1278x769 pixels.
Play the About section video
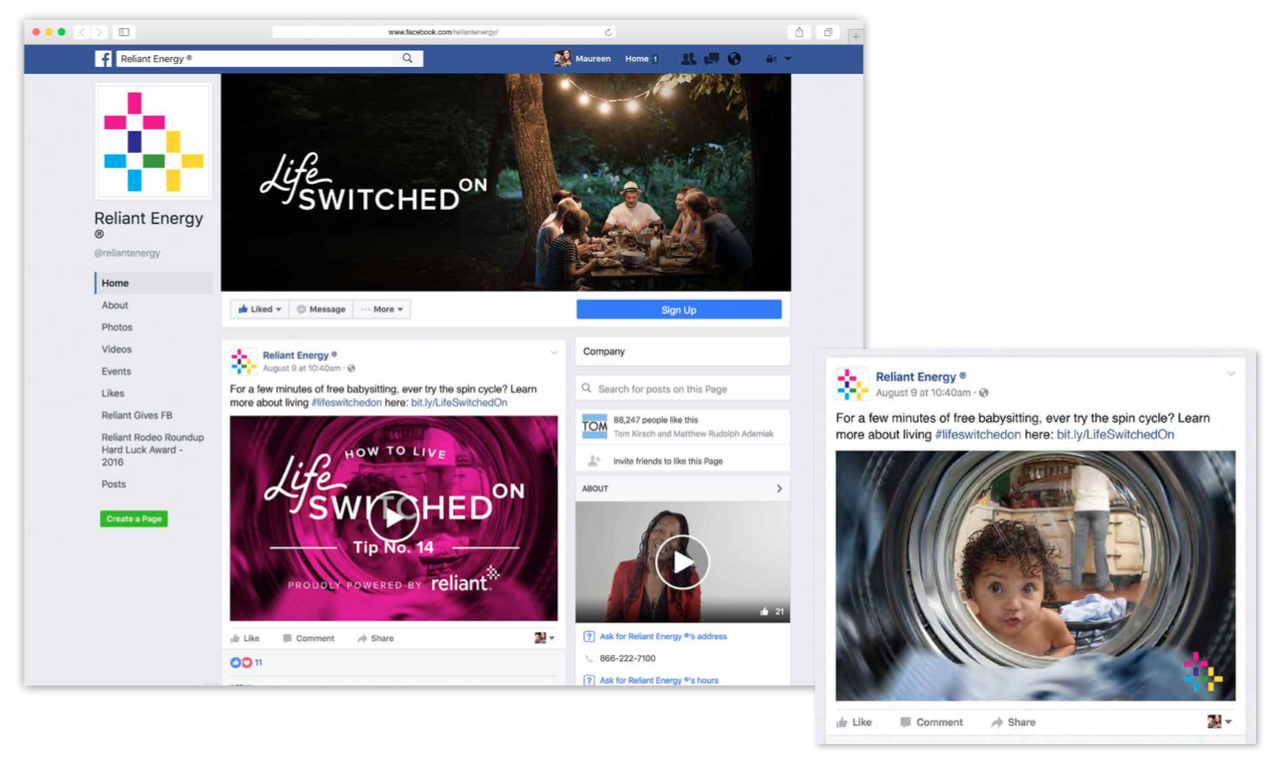pyautogui.click(x=682, y=562)
